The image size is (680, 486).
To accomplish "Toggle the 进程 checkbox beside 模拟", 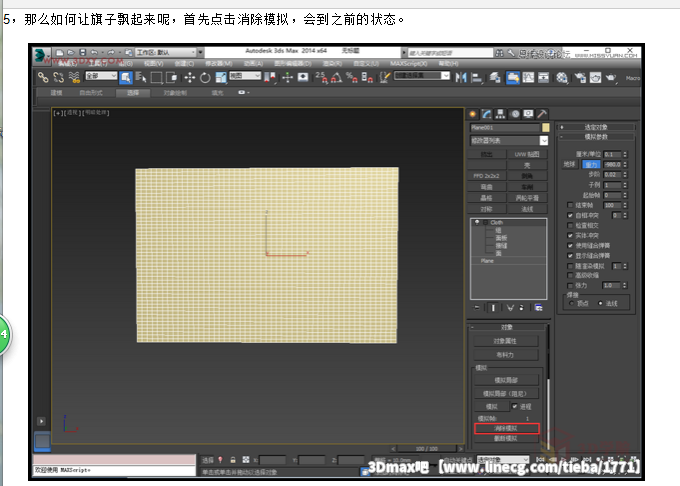I will [x=515, y=406].
